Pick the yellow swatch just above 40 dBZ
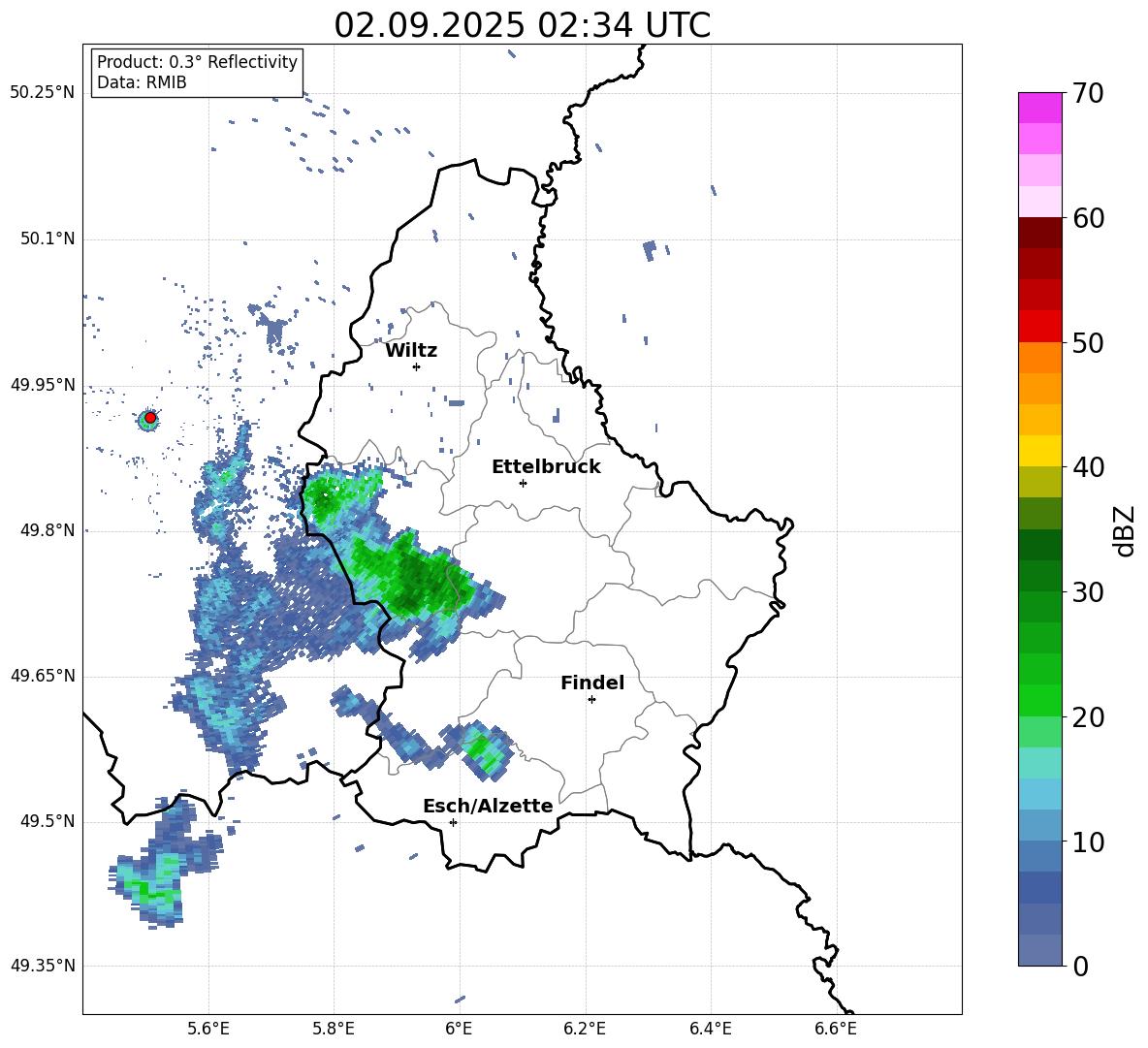This screenshot has width=1148, height=1048. 1040,451
